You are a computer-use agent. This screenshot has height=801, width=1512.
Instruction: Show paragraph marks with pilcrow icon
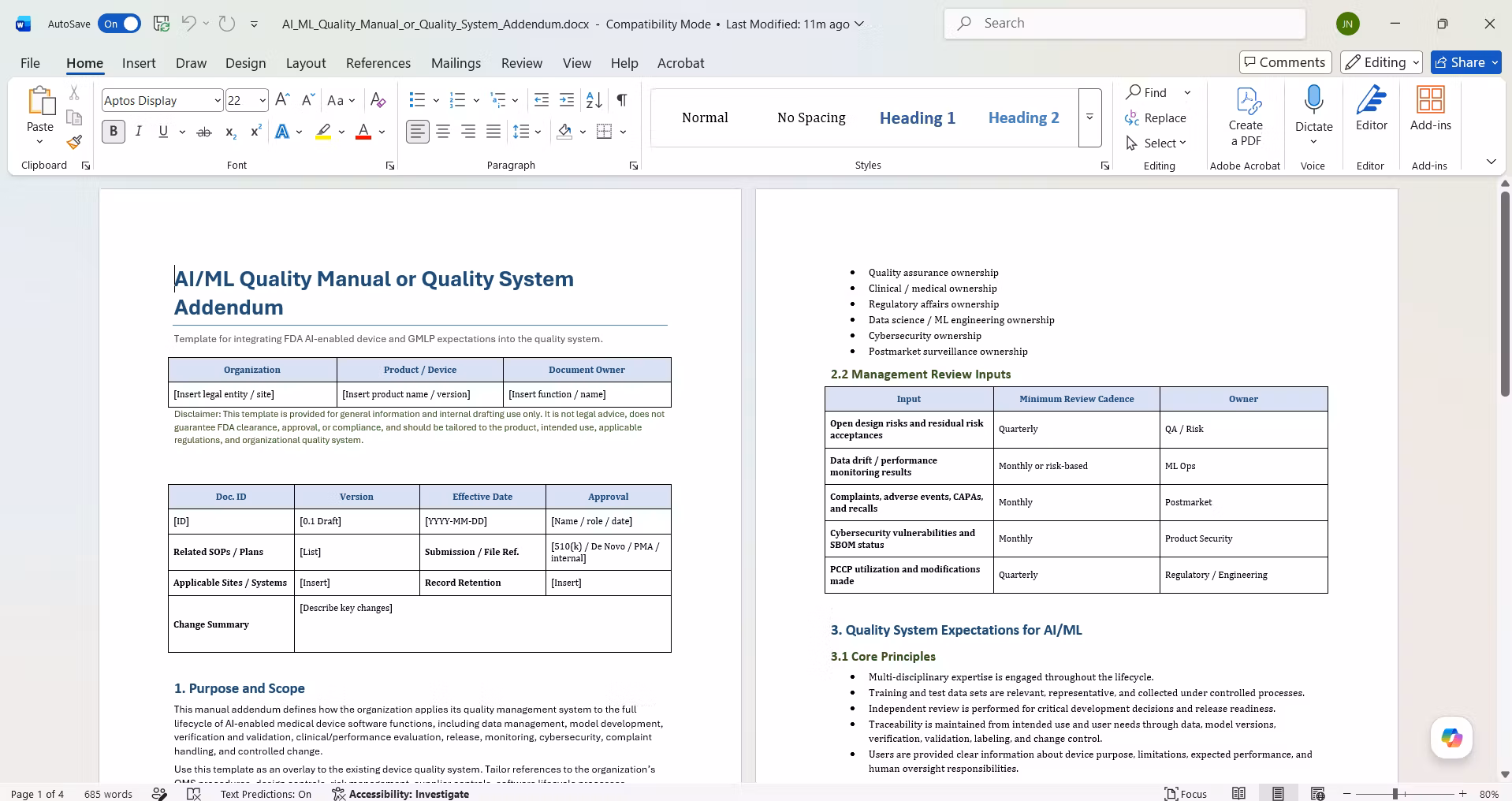tap(622, 100)
